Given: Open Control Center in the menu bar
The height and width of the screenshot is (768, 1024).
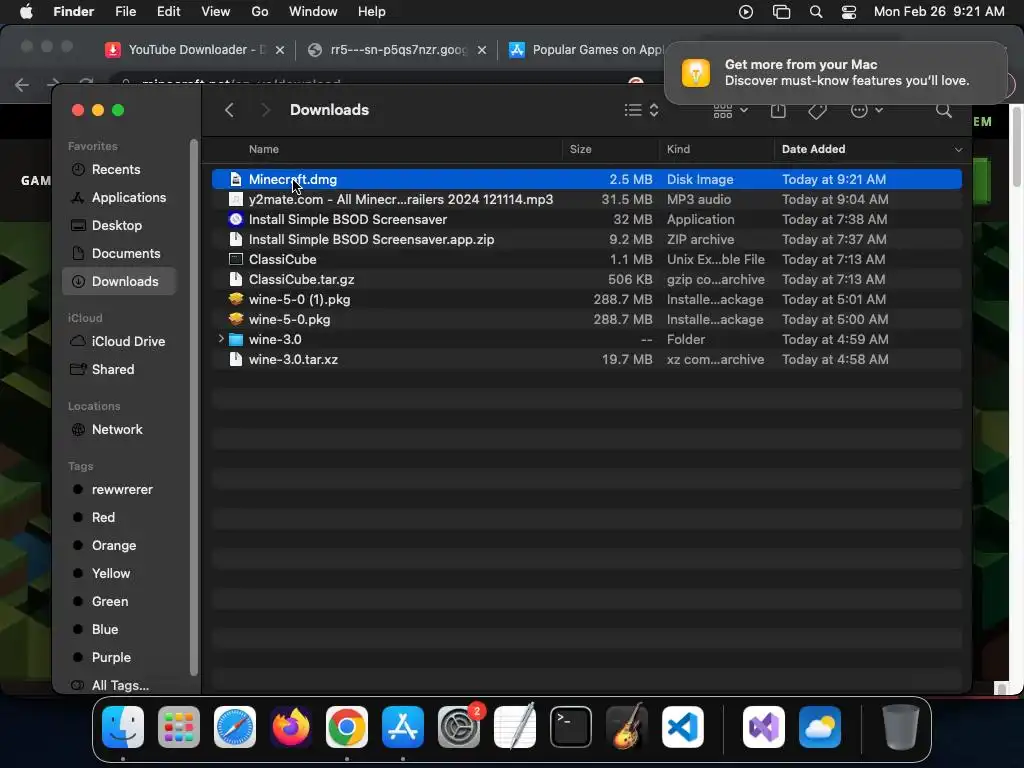Looking at the screenshot, I should 849,12.
